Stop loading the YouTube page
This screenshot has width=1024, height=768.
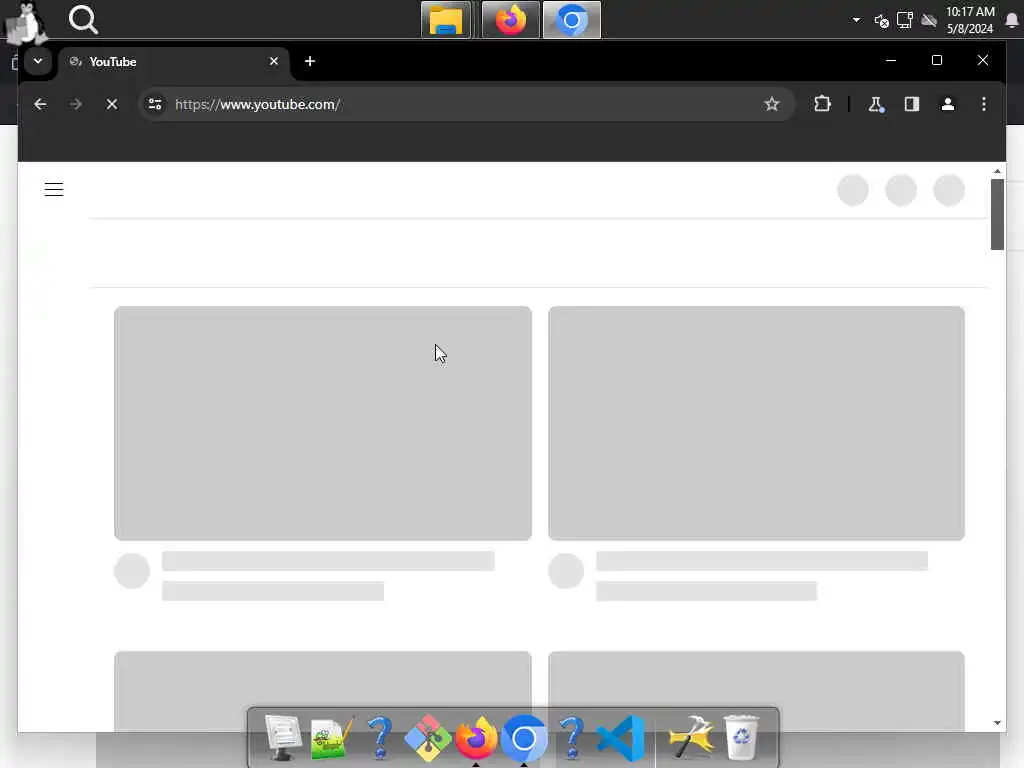(x=112, y=104)
